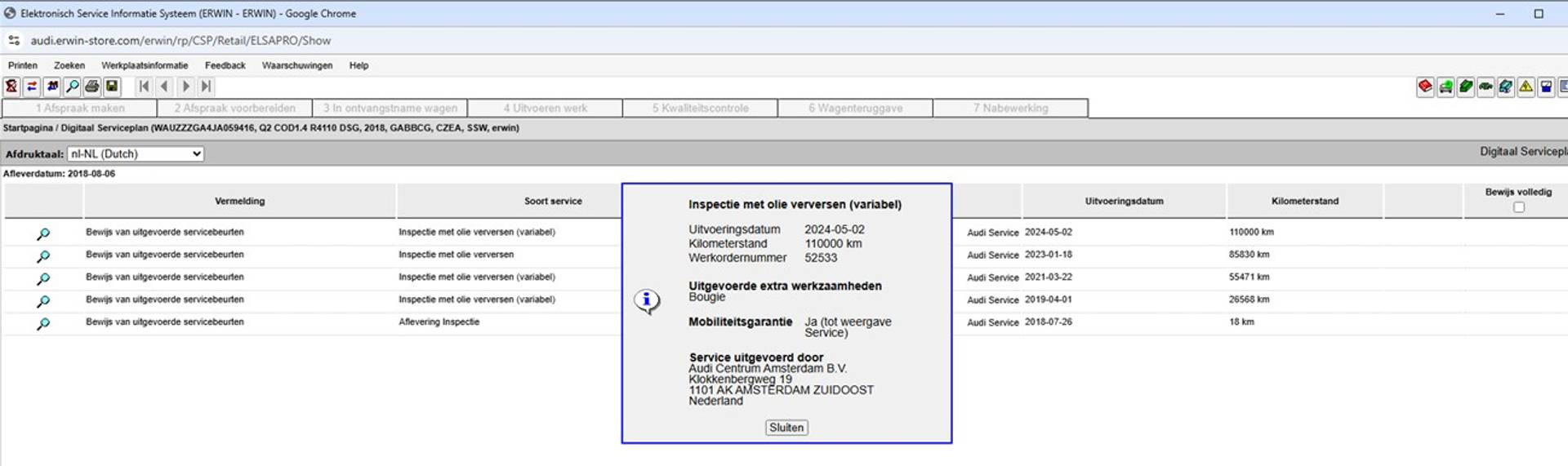Click the blue basket toolbar icon
This screenshot has width=1568, height=466.
point(1546,87)
